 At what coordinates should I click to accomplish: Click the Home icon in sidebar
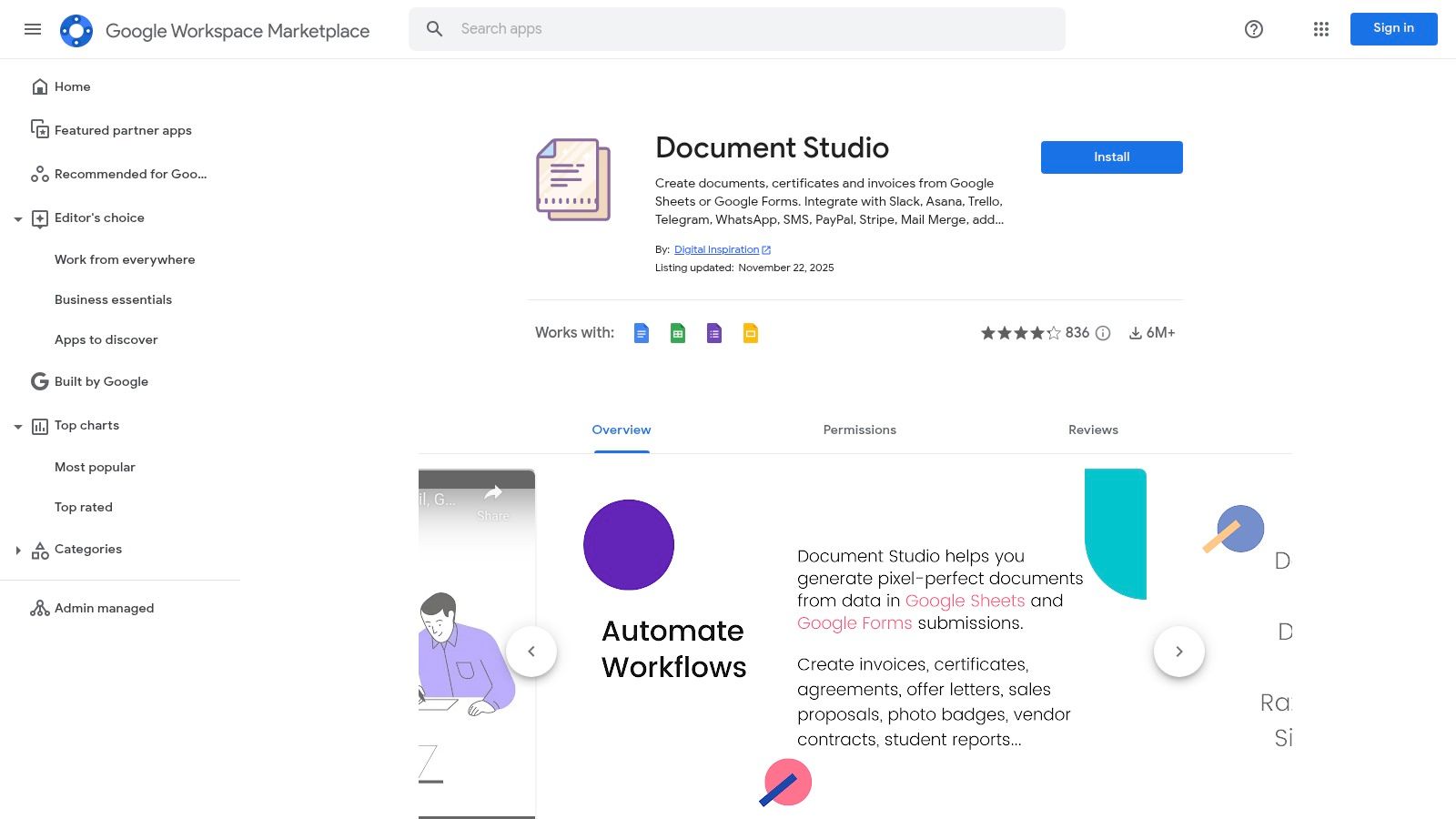pyautogui.click(x=40, y=86)
